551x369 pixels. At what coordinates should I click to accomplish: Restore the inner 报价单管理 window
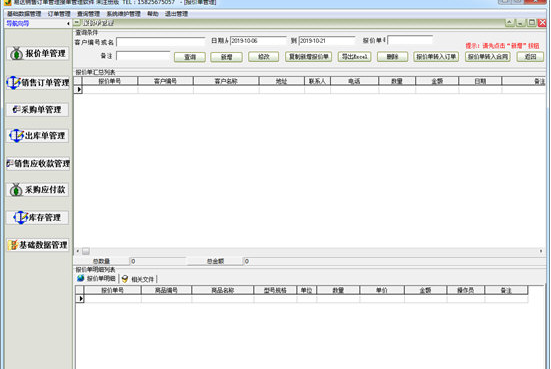pyautogui.click(x=532, y=22)
